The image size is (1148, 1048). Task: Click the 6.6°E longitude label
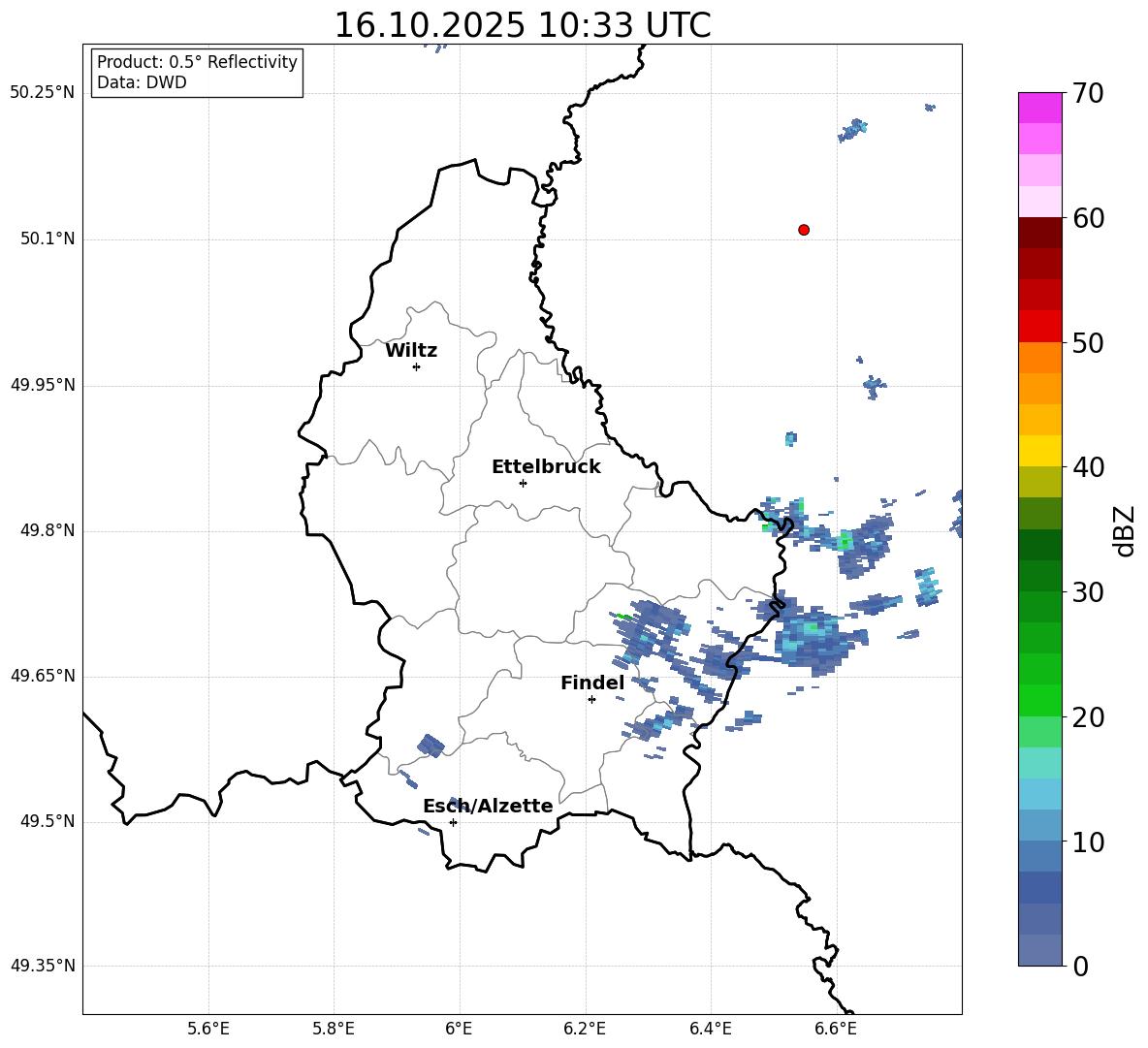(836, 1029)
